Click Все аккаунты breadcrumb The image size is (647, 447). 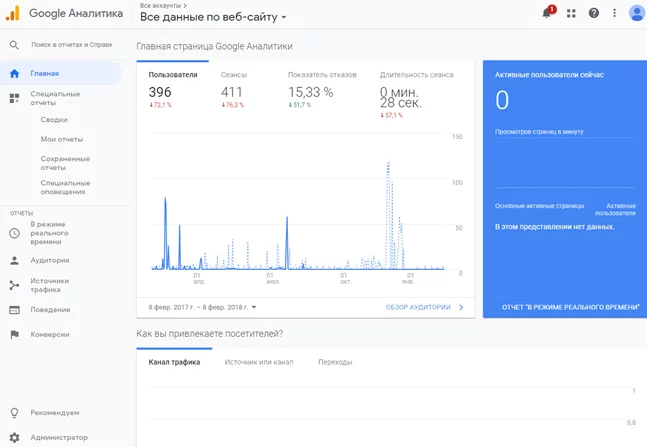point(163,5)
